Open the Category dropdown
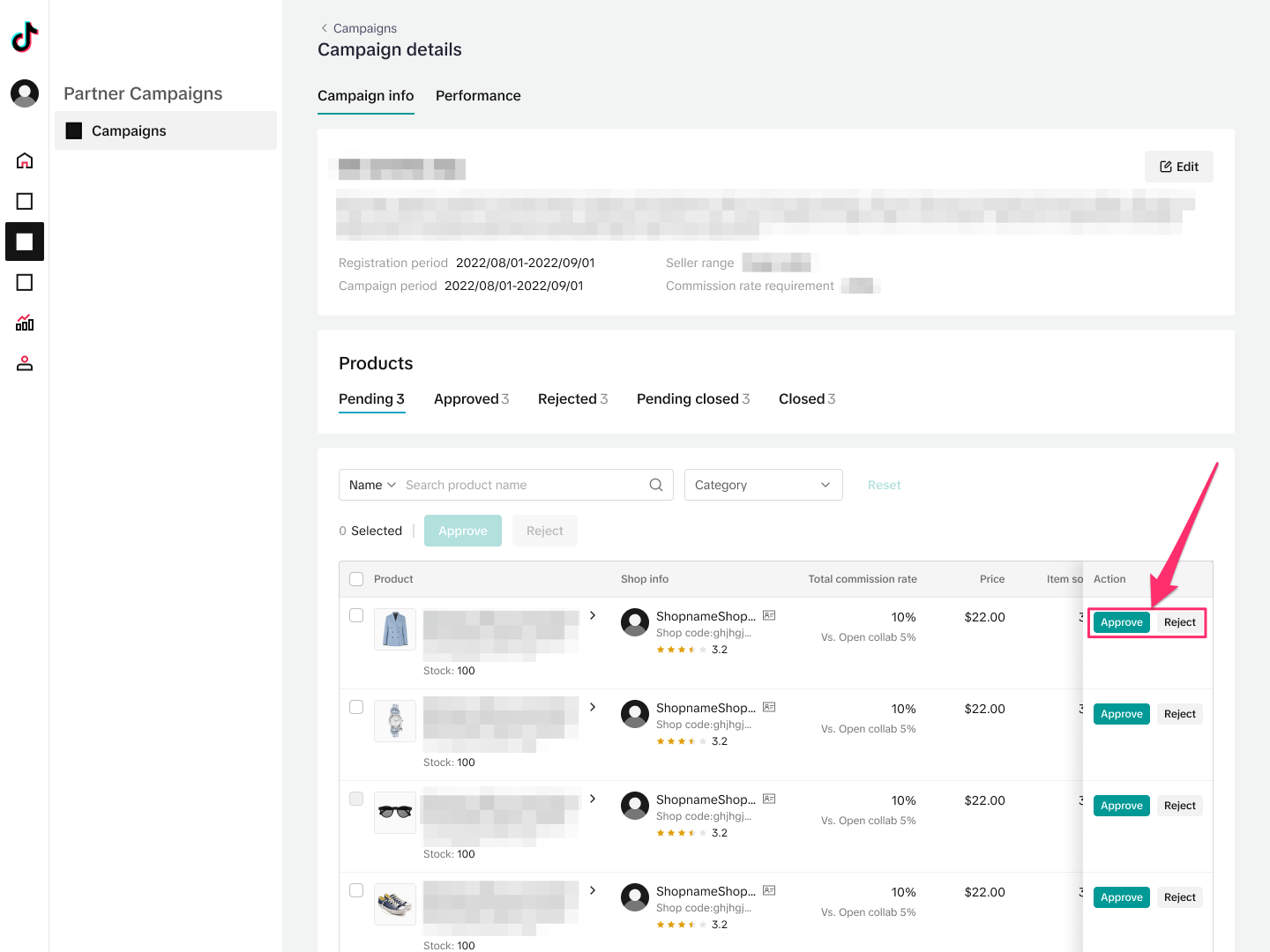 (x=763, y=485)
